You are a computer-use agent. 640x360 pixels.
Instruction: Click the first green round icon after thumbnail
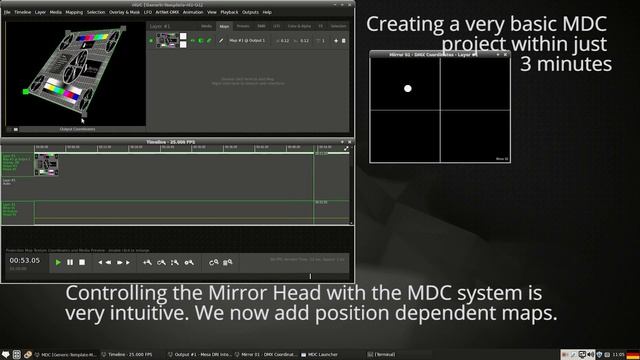(193, 41)
